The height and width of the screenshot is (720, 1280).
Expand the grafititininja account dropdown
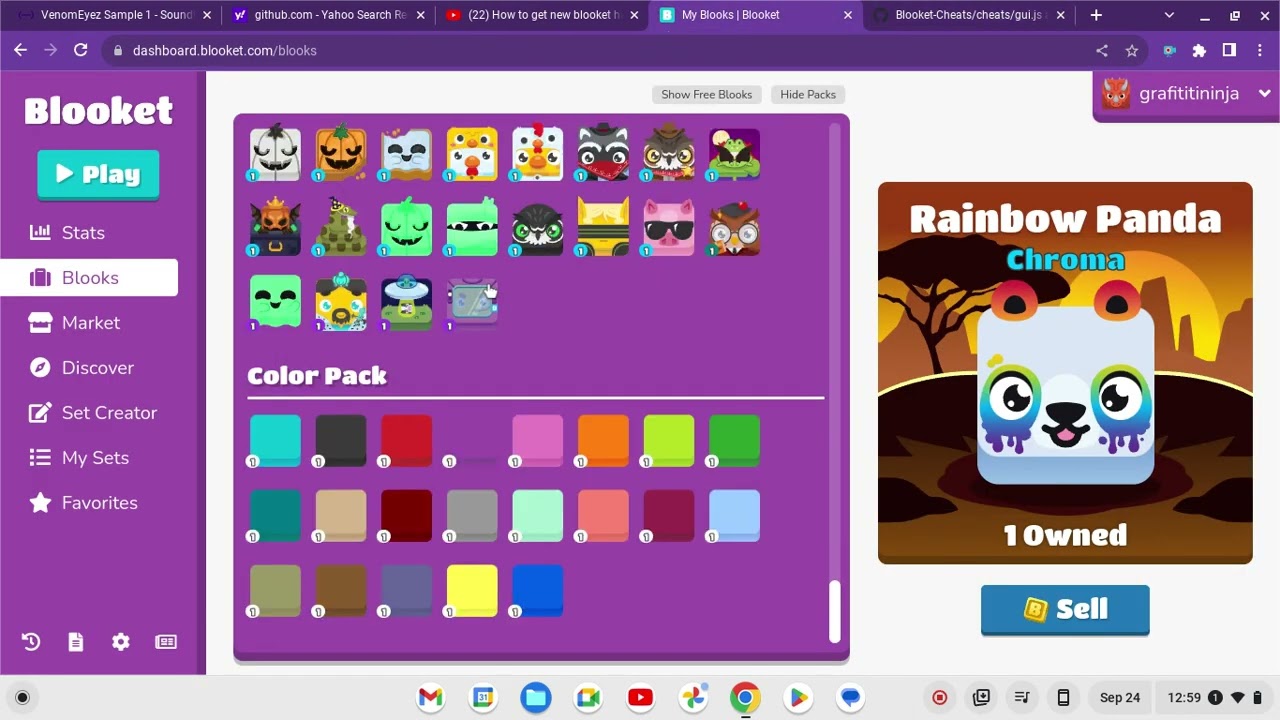pyautogui.click(x=1264, y=94)
